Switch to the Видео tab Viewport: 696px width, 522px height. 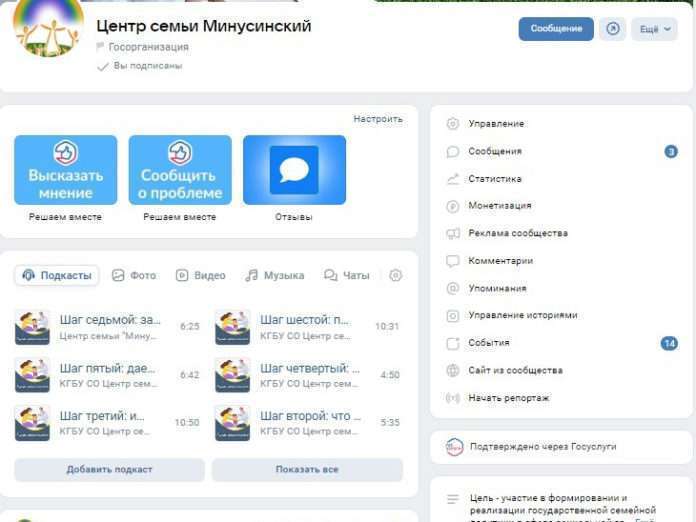201,276
